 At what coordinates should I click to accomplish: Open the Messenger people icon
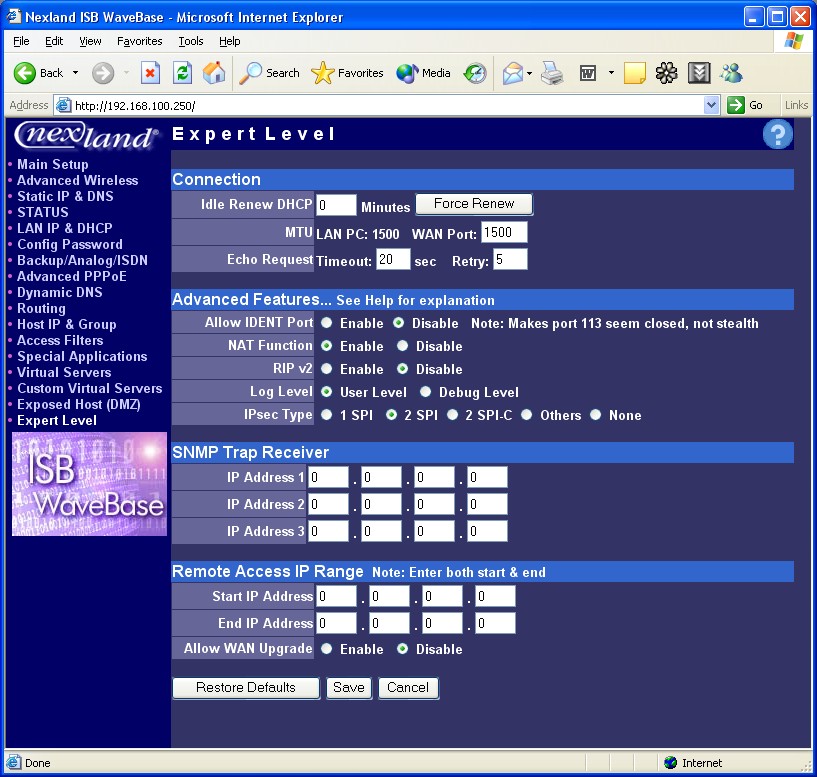(x=732, y=73)
